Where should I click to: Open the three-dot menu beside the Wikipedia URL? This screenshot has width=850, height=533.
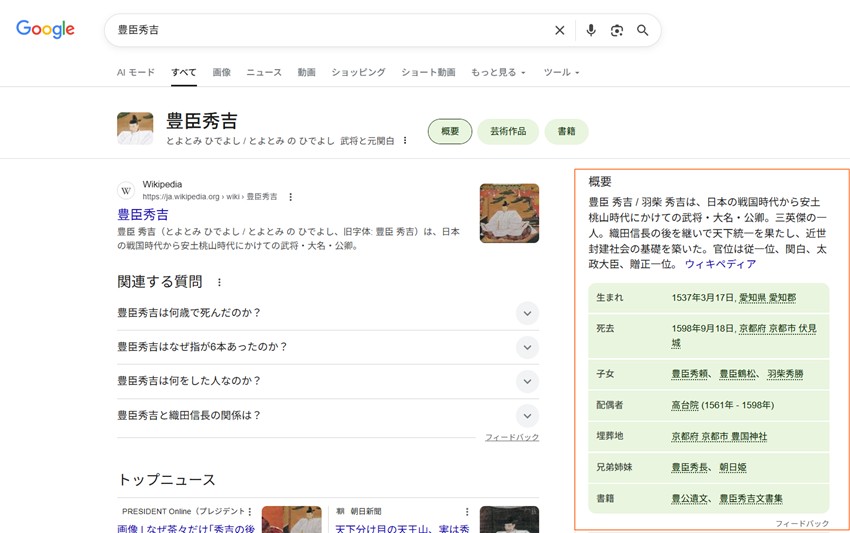click(291, 197)
